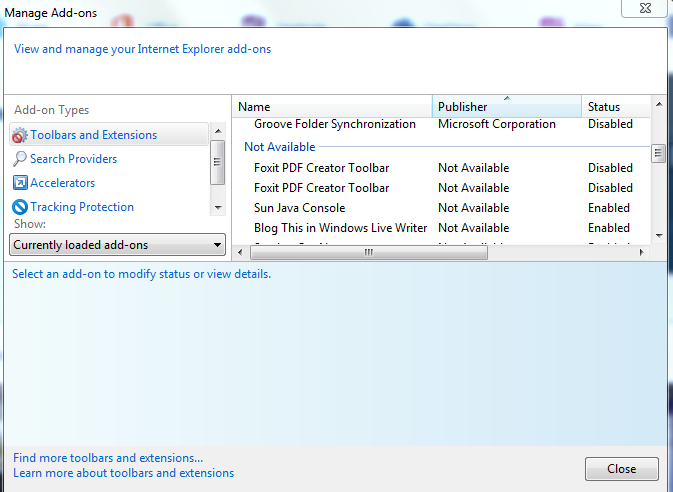Click horizontal scrollbar left arrow
The width and height of the screenshot is (673, 492).
(240, 252)
